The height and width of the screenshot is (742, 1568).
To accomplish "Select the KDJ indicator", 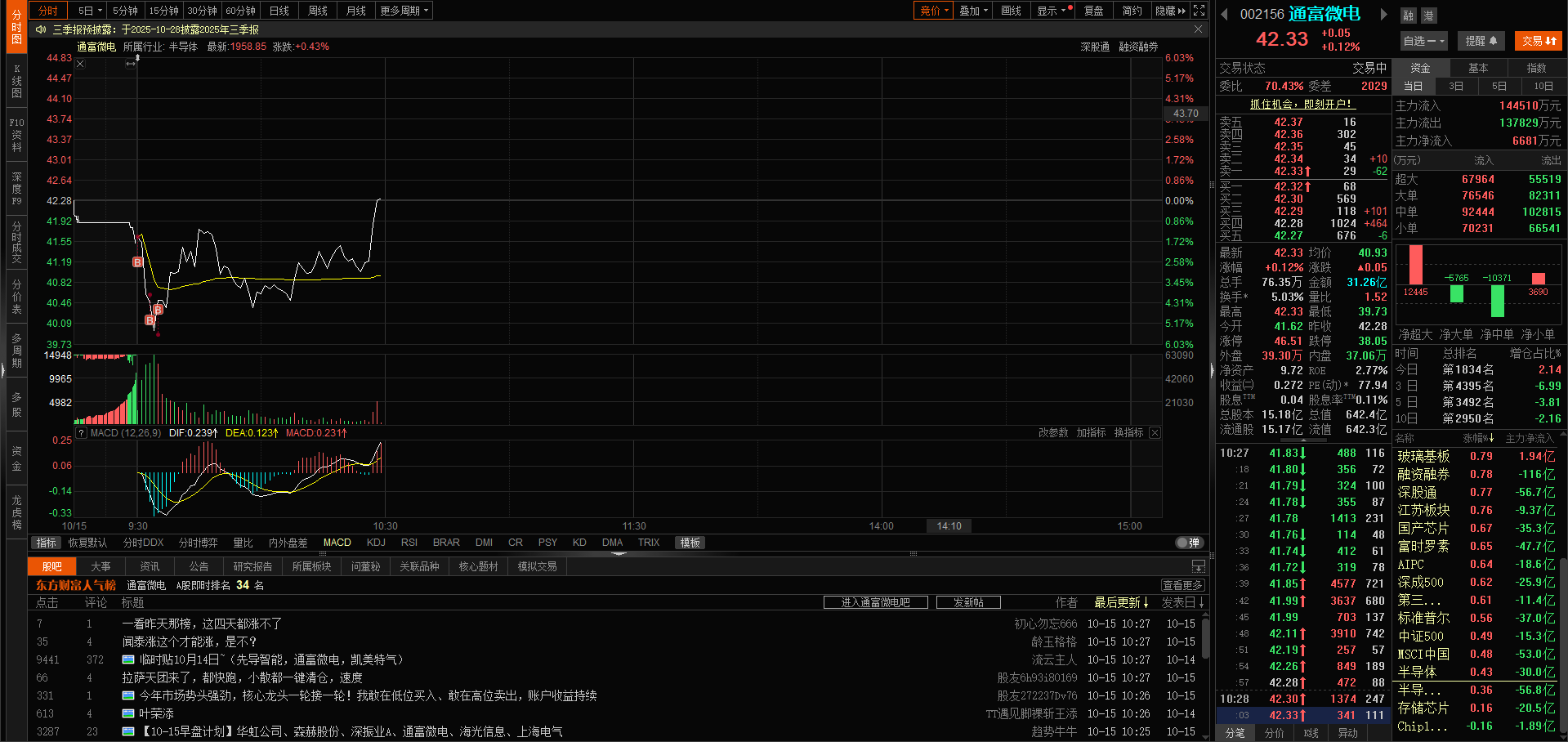I will pos(376,543).
